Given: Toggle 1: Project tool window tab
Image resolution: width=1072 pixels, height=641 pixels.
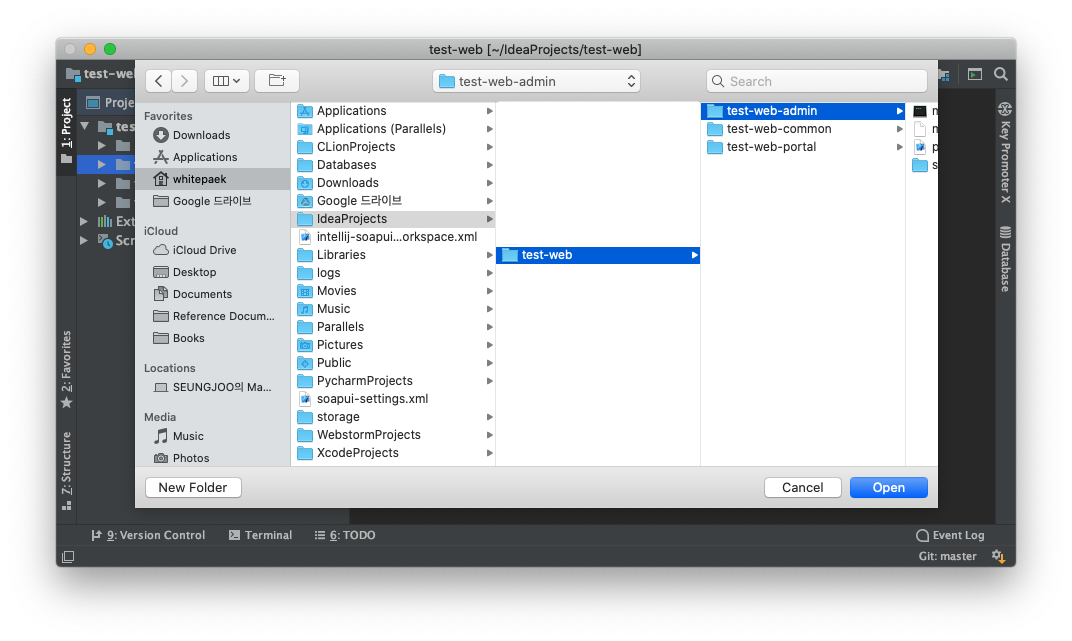Looking at the screenshot, I should click(66, 131).
